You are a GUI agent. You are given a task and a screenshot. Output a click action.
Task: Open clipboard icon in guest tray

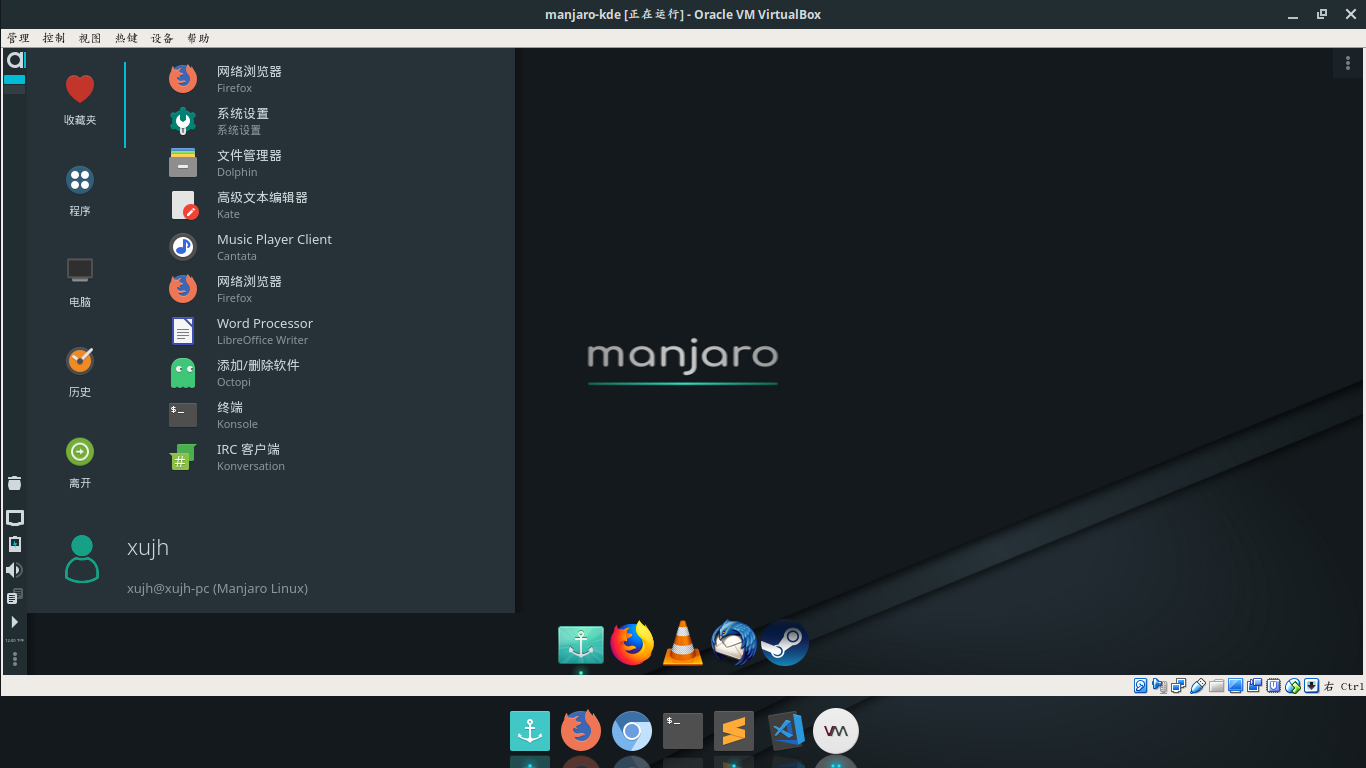point(14,597)
